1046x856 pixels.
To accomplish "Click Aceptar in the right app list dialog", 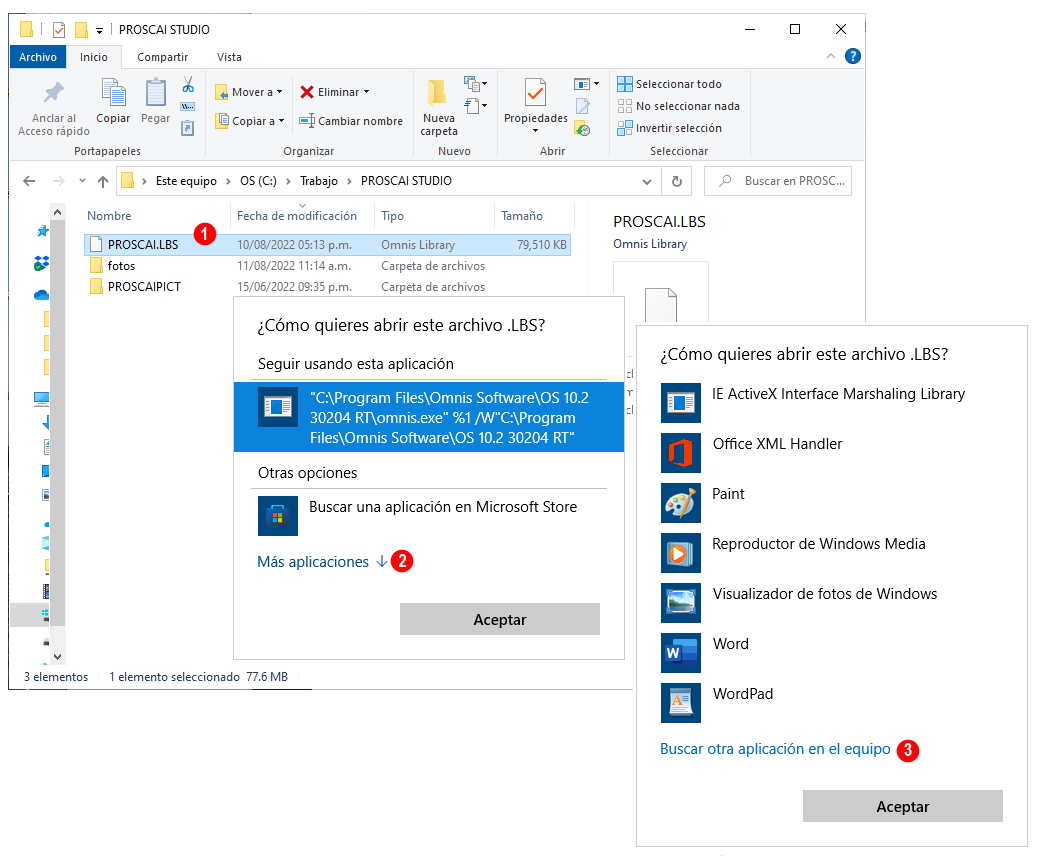I will click(903, 807).
